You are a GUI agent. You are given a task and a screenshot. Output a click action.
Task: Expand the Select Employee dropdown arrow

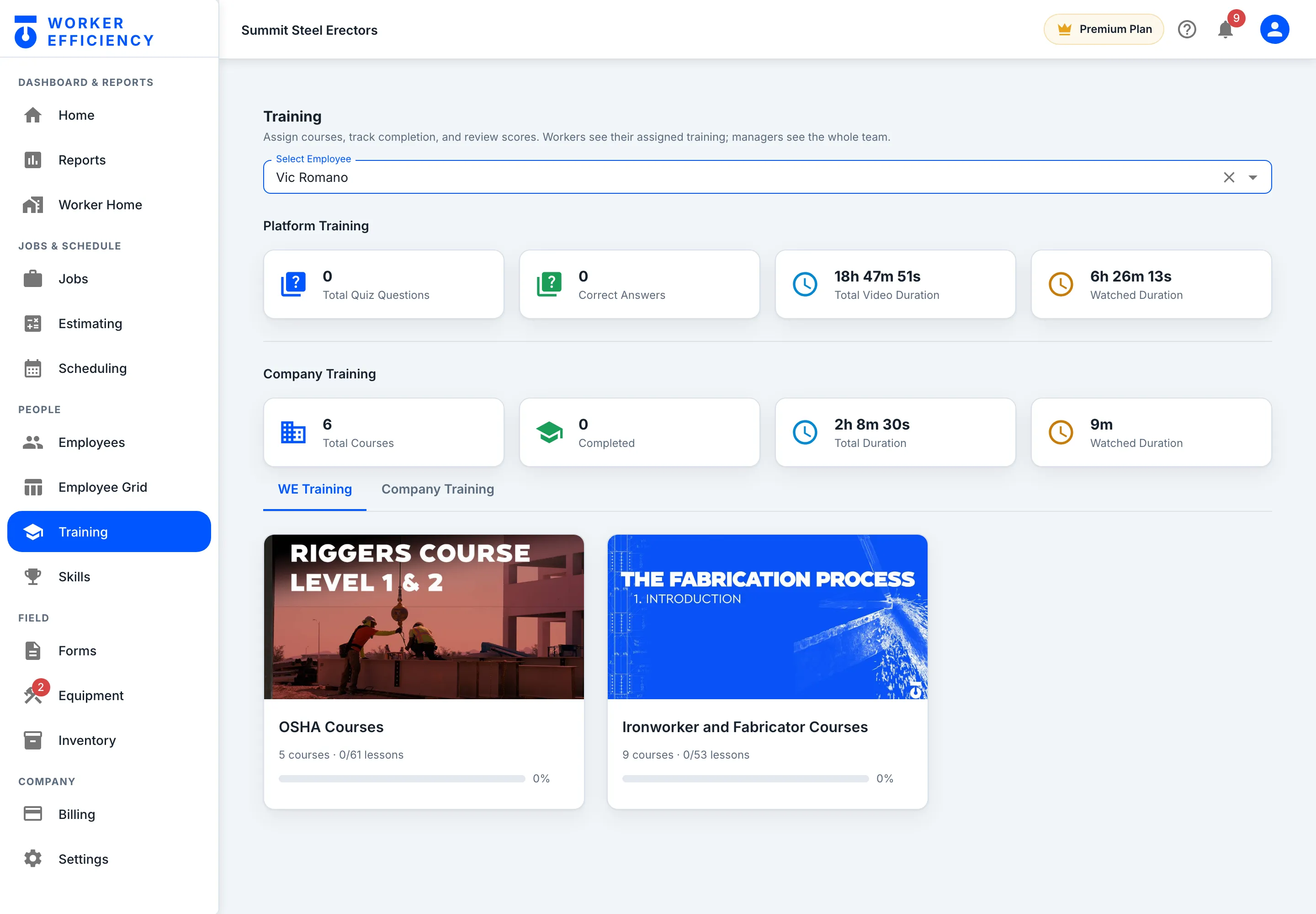pos(1252,177)
